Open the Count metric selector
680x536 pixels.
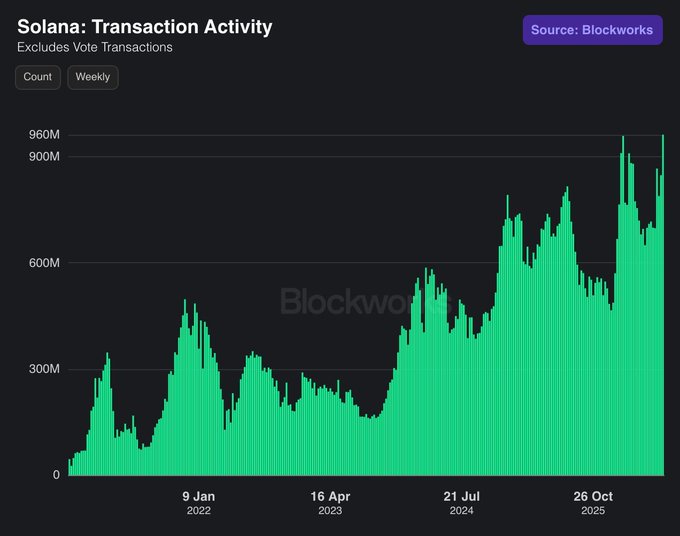38,77
